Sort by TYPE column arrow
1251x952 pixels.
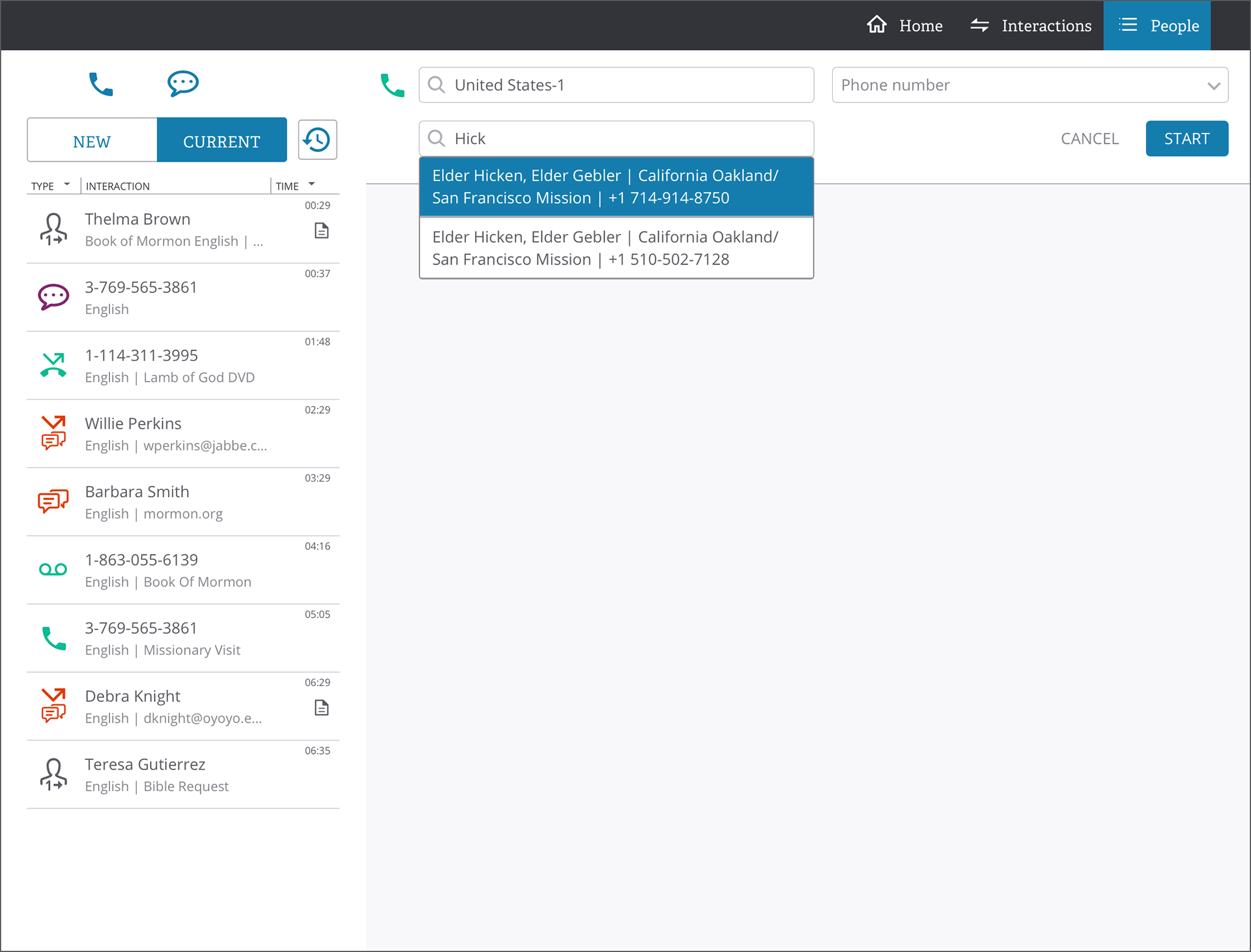pyautogui.click(x=66, y=184)
